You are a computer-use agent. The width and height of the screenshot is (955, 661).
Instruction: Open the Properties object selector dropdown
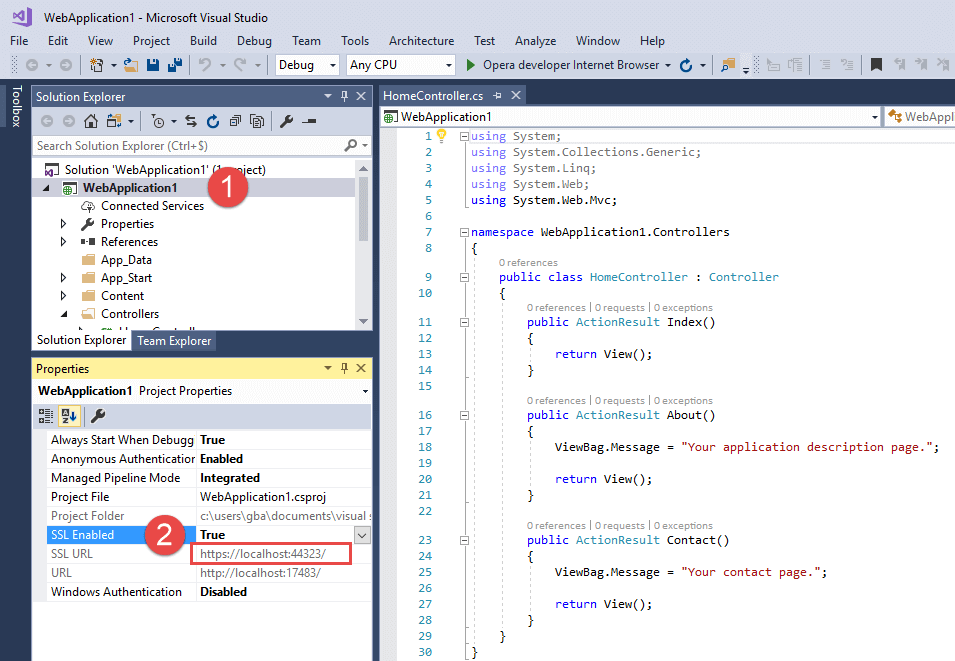tap(365, 391)
